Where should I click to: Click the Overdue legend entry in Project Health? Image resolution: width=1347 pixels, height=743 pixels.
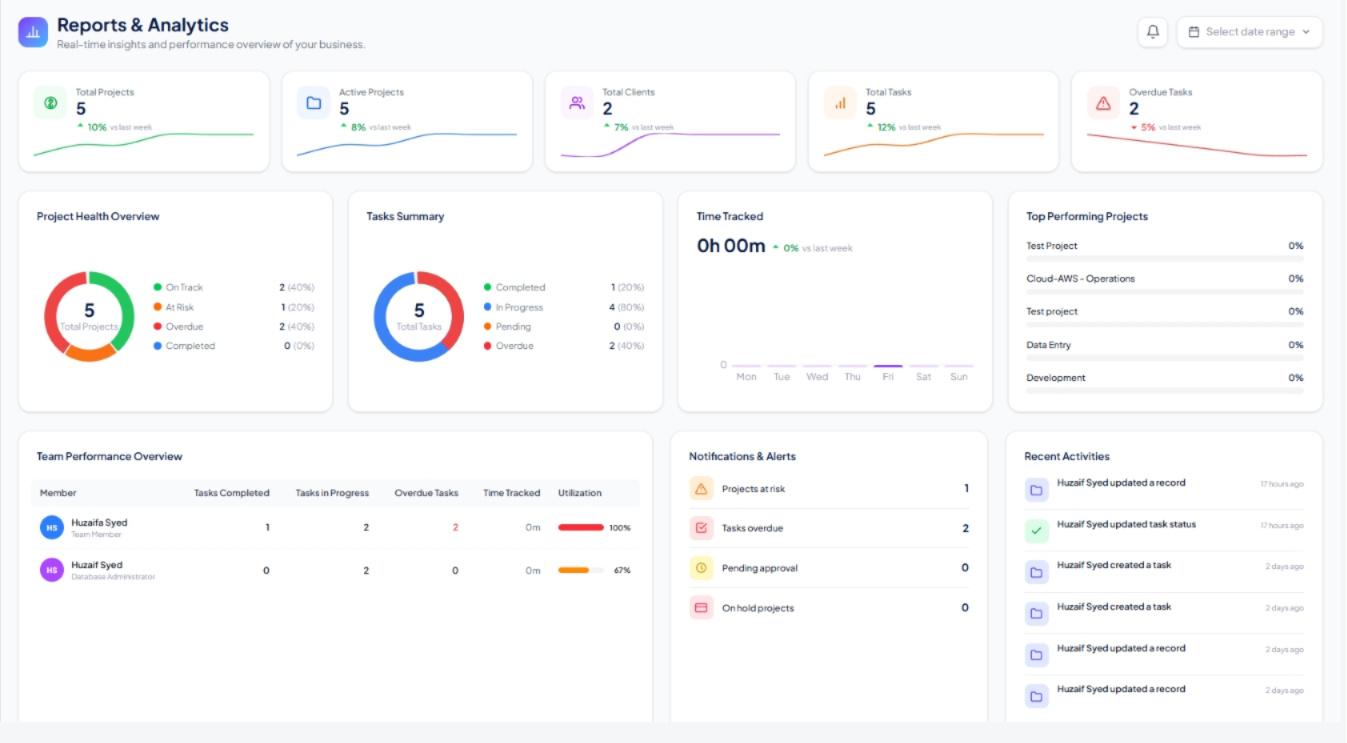[x=234, y=326]
